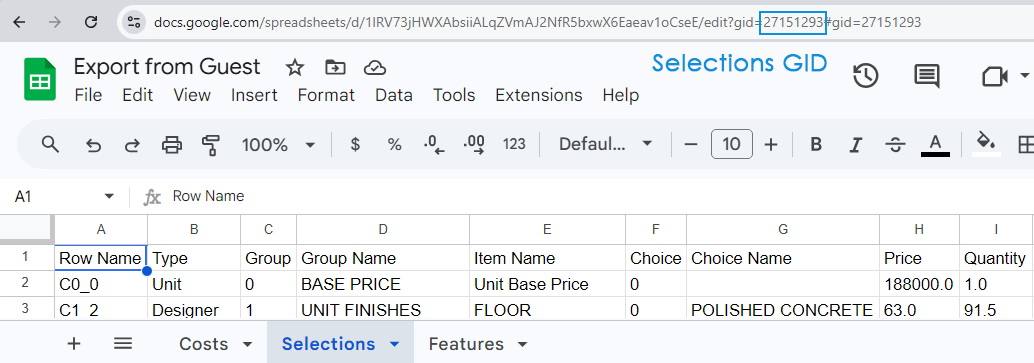Open the Default font dropdown
The image size is (1034, 363).
[x=605, y=144]
